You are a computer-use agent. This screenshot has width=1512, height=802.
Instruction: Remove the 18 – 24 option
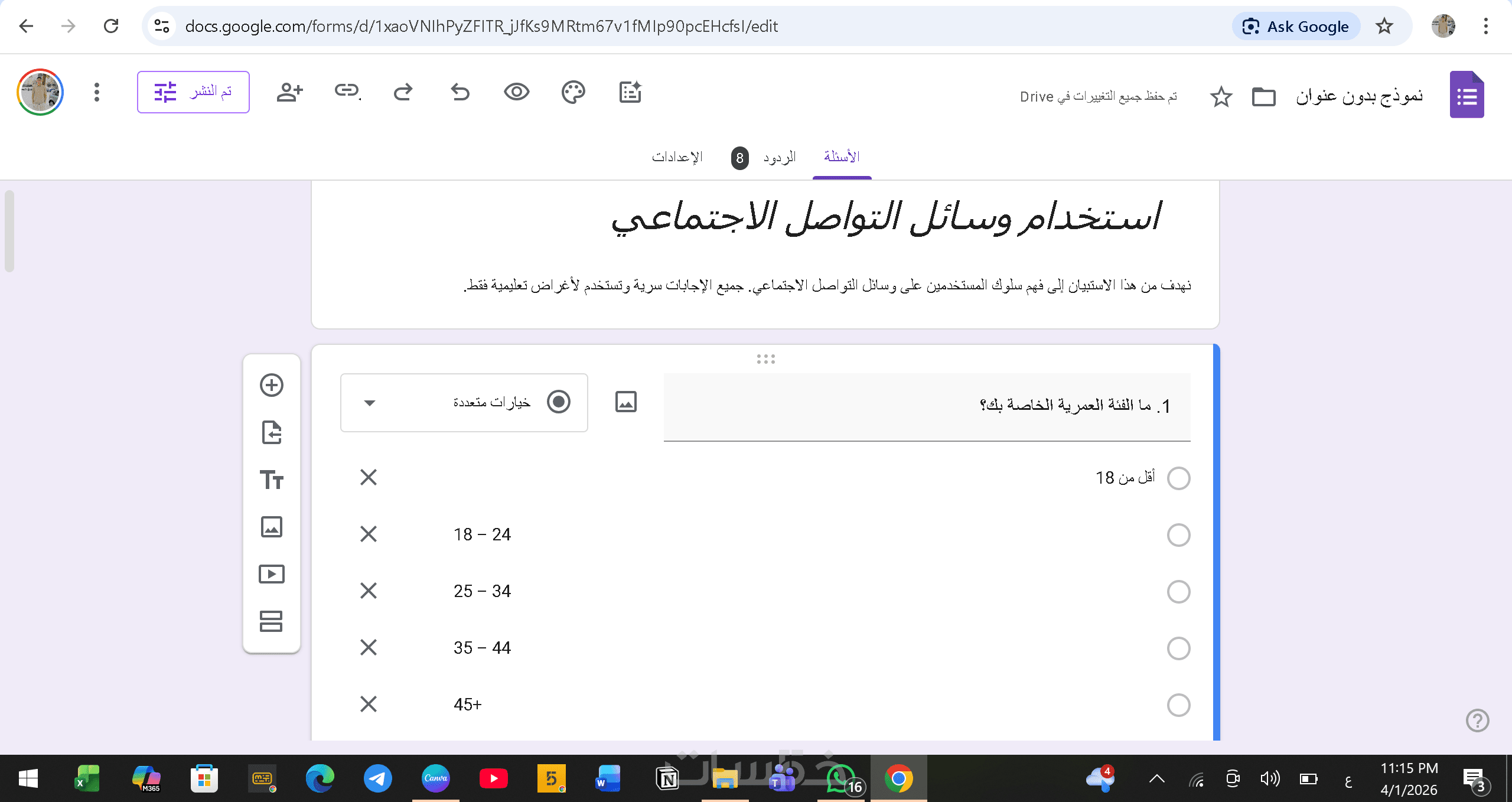click(369, 534)
